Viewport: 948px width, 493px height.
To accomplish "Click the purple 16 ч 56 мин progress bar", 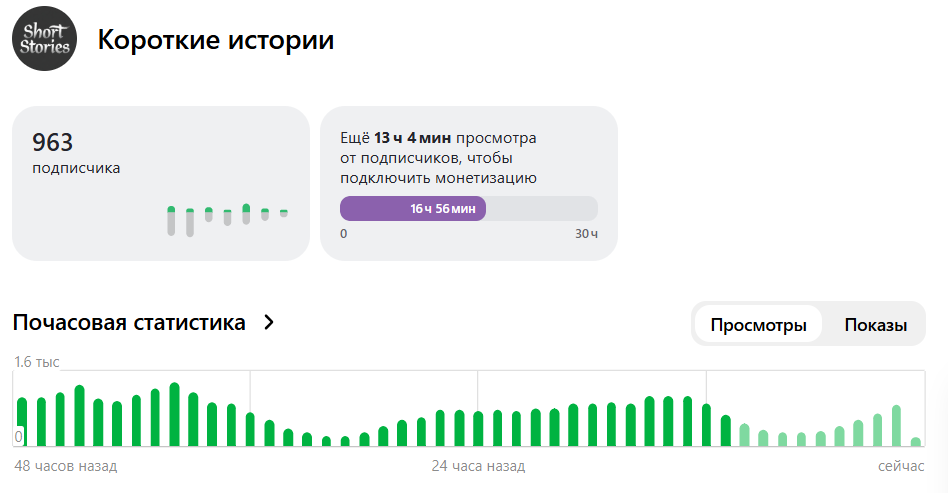I will (413, 208).
